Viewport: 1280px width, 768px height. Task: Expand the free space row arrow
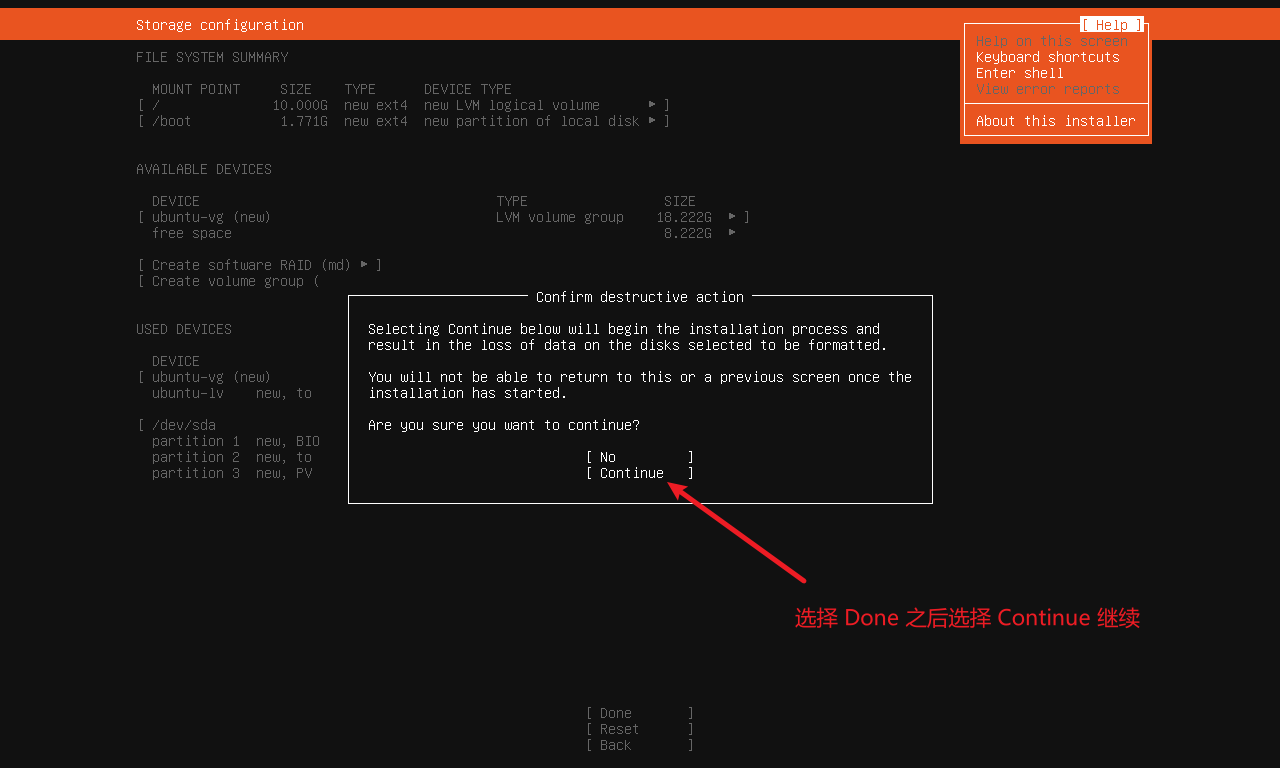pyautogui.click(x=732, y=233)
